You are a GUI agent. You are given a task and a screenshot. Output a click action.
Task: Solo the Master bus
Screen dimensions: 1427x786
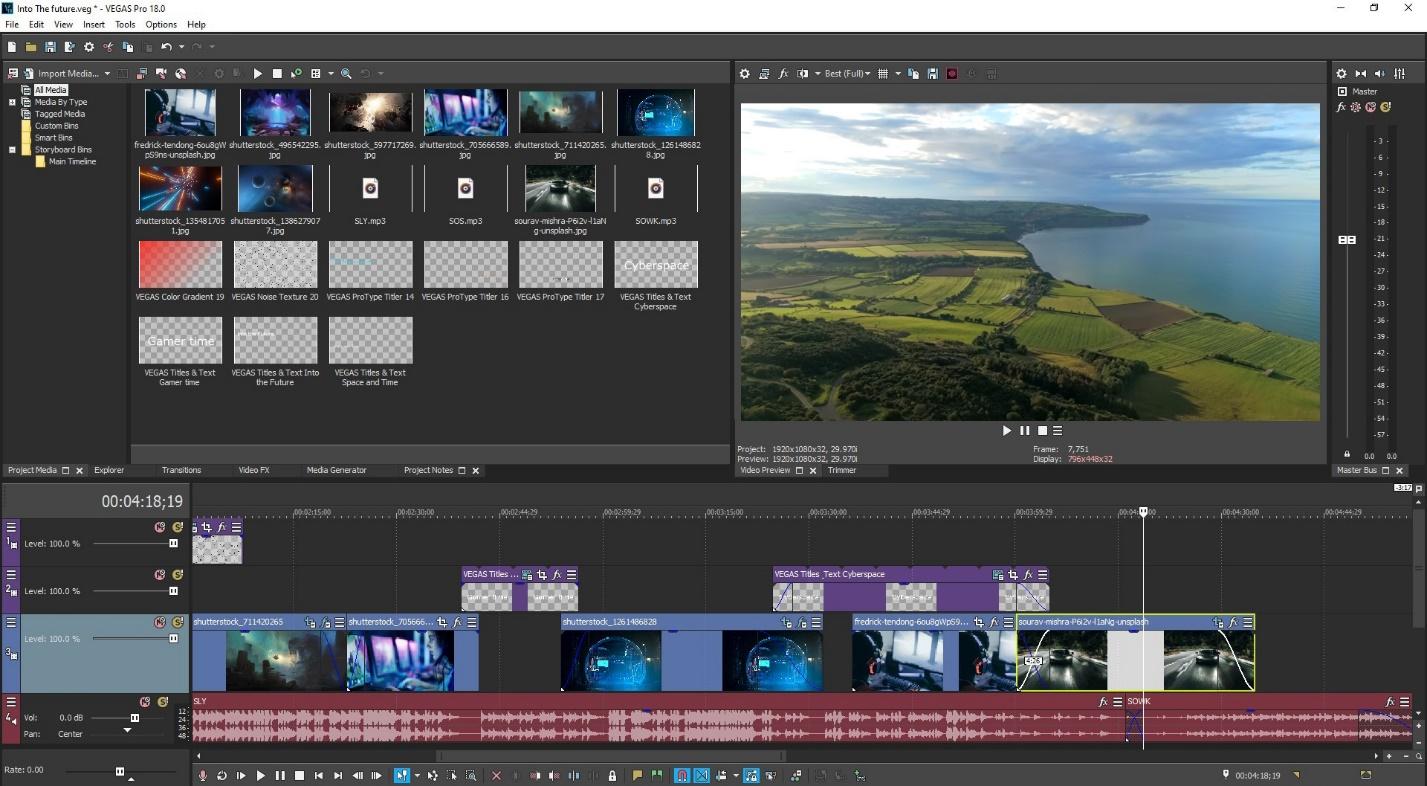1385,107
